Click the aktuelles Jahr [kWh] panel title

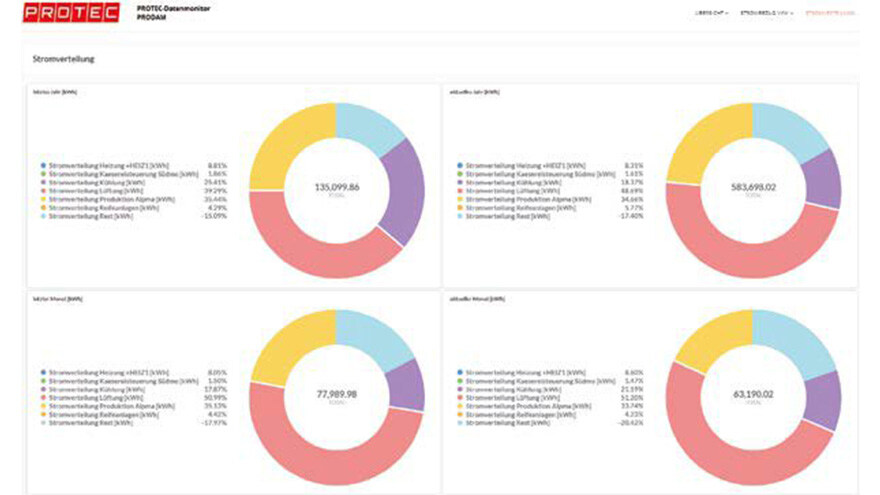(474, 91)
